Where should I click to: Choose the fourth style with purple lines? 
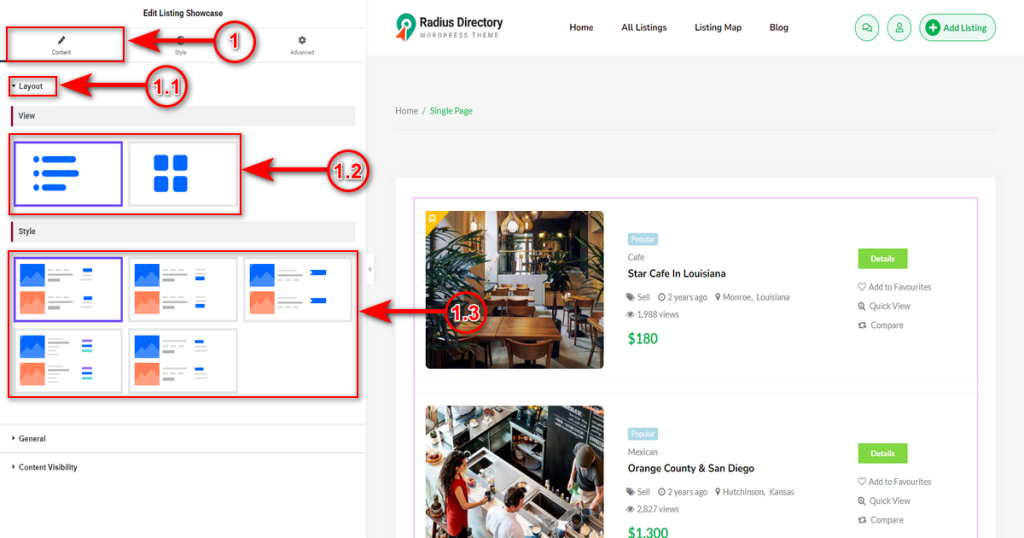click(x=68, y=361)
